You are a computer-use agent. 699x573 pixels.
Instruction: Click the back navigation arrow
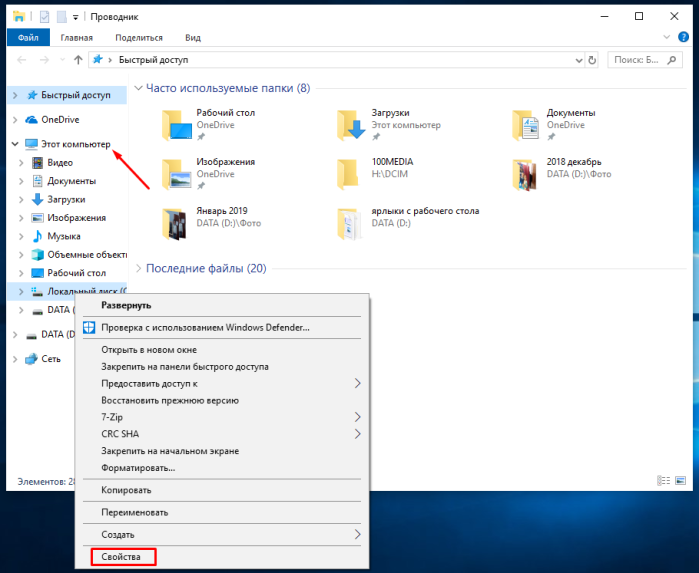21,60
